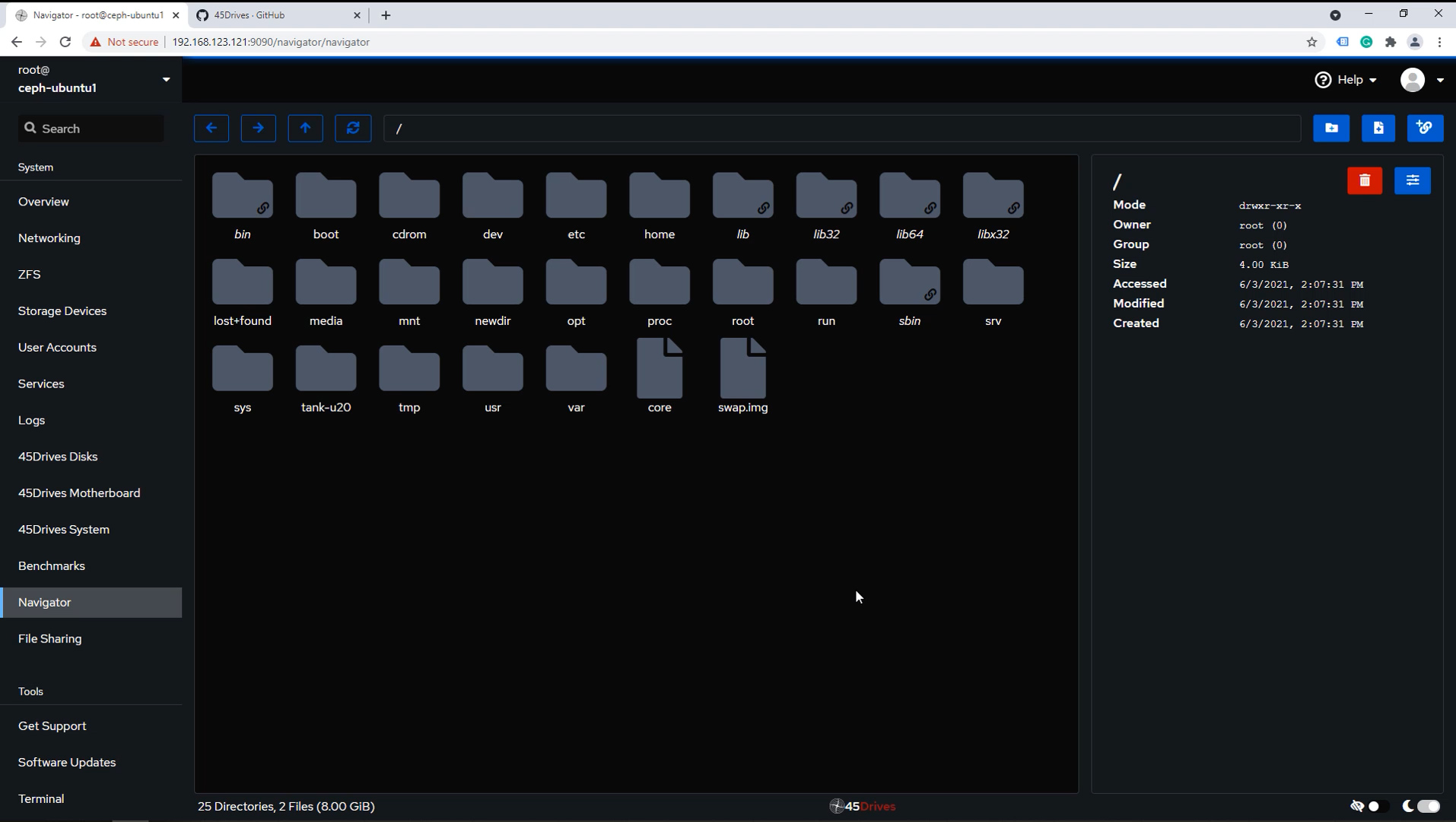Image resolution: width=1456 pixels, height=822 pixels.
Task: Open User Accounts page
Action: click(91, 348)
